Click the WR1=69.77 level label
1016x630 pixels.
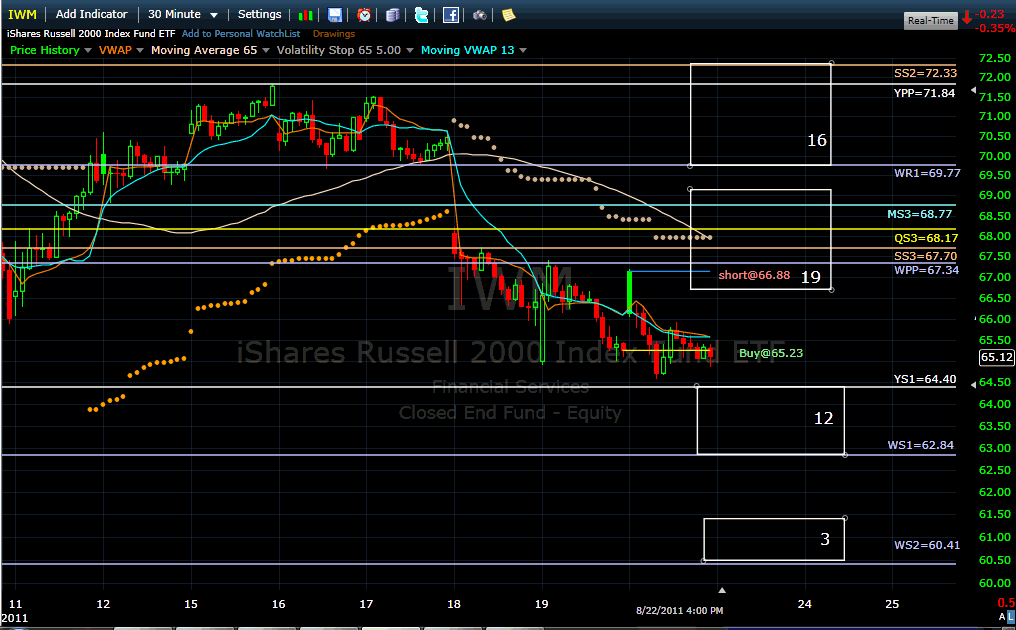927,173
